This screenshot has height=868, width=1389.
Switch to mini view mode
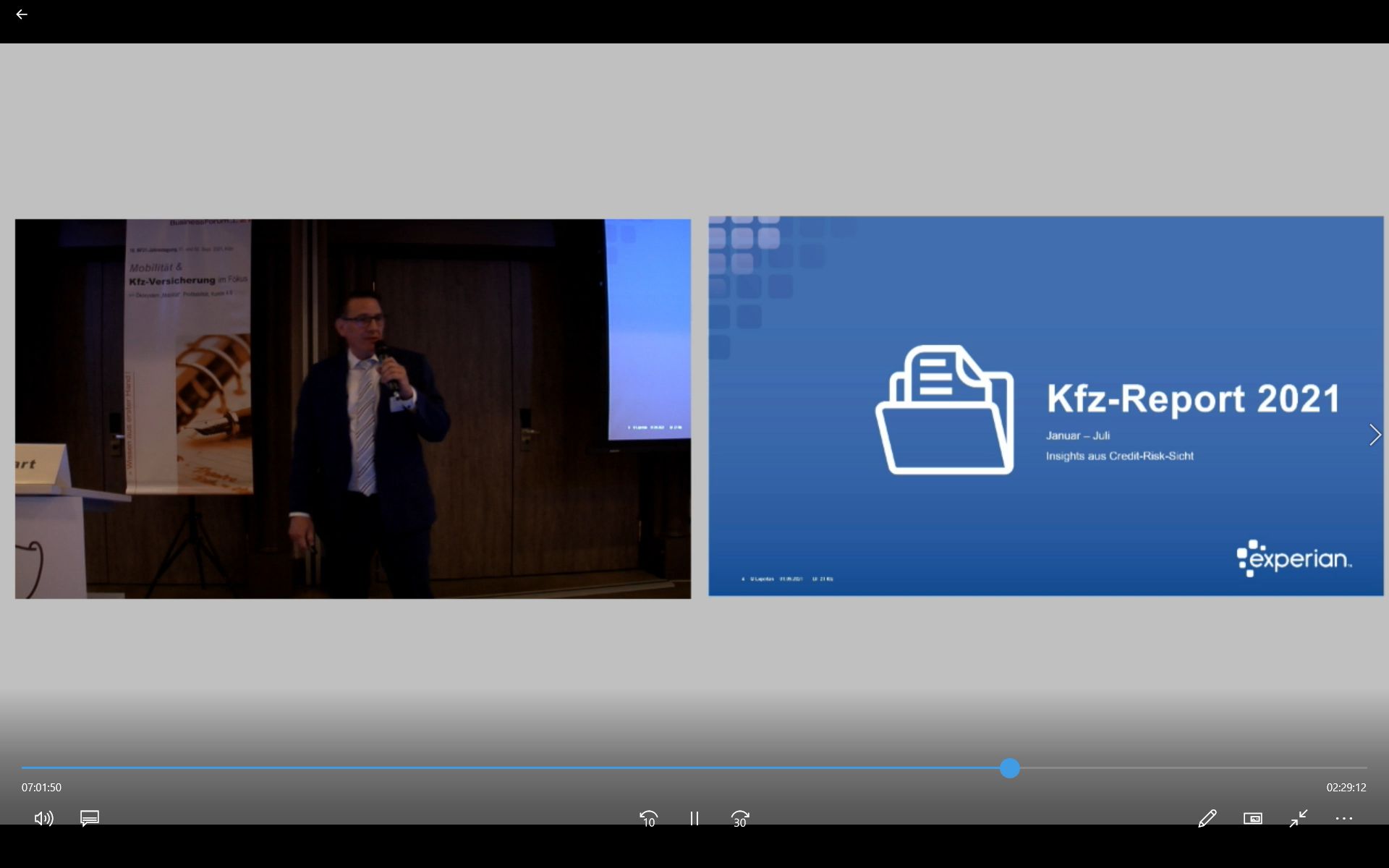pyautogui.click(x=1252, y=818)
